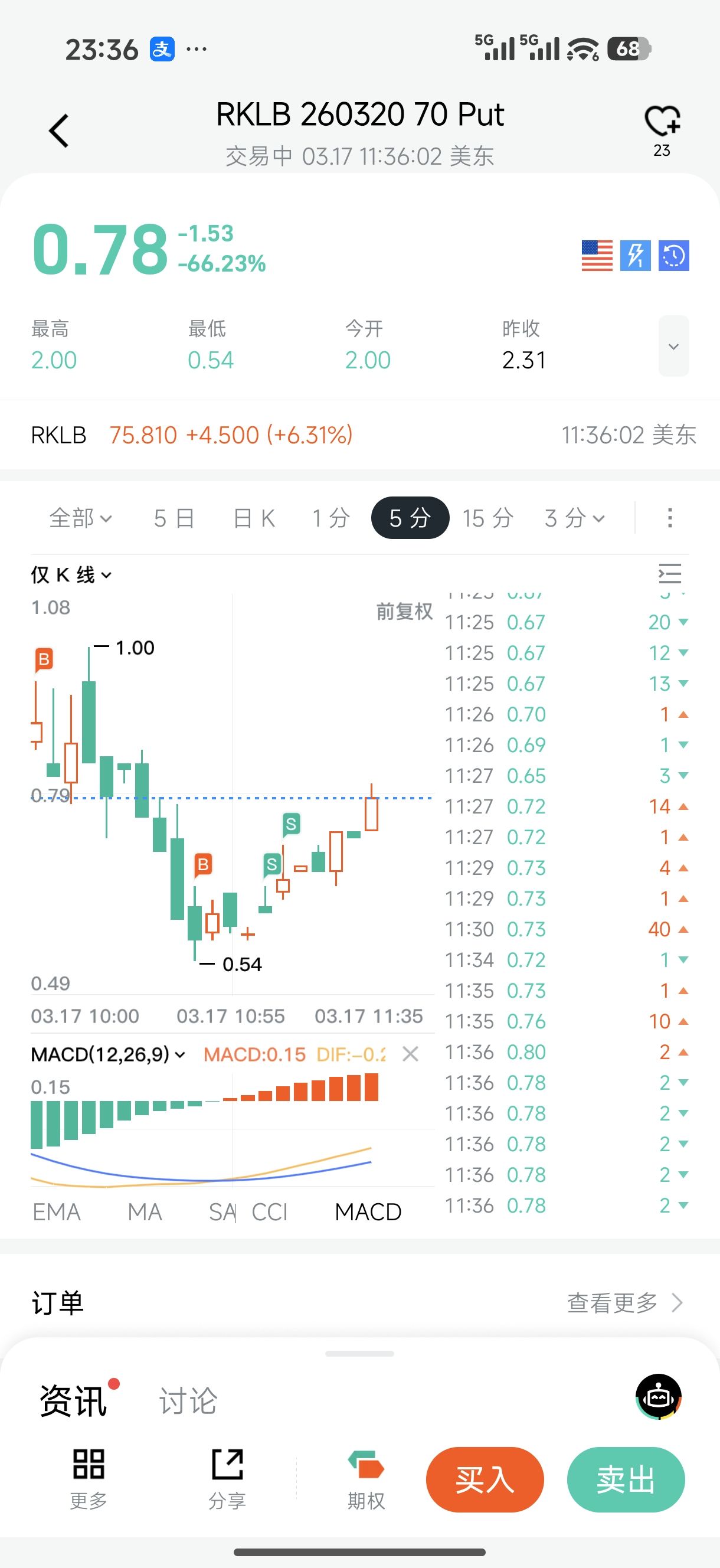Viewport: 720px width, 1568px height.
Task: Open the history clock icon
Action: coord(673,255)
